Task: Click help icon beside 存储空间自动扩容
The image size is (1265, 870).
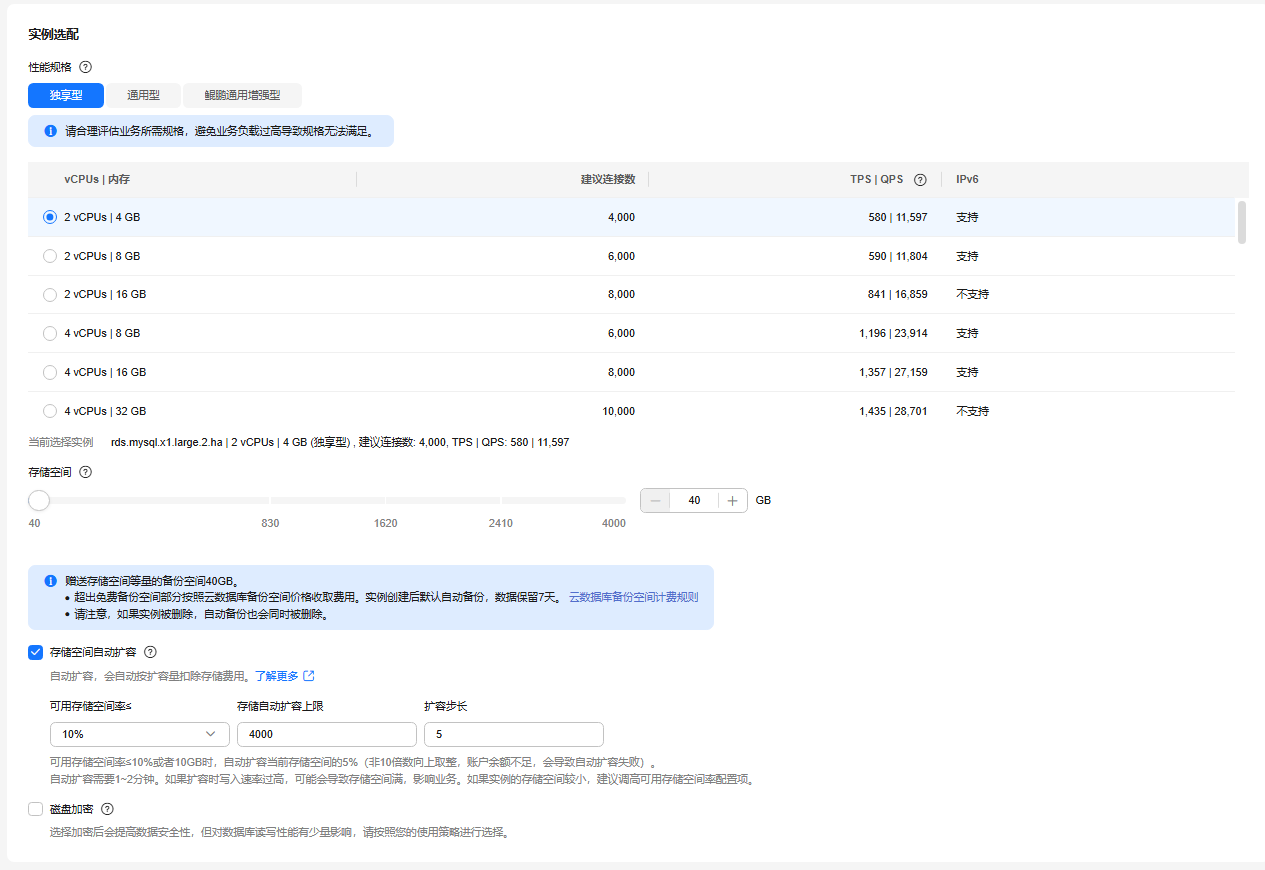Action: pyautogui.click(x=150, y=652)
